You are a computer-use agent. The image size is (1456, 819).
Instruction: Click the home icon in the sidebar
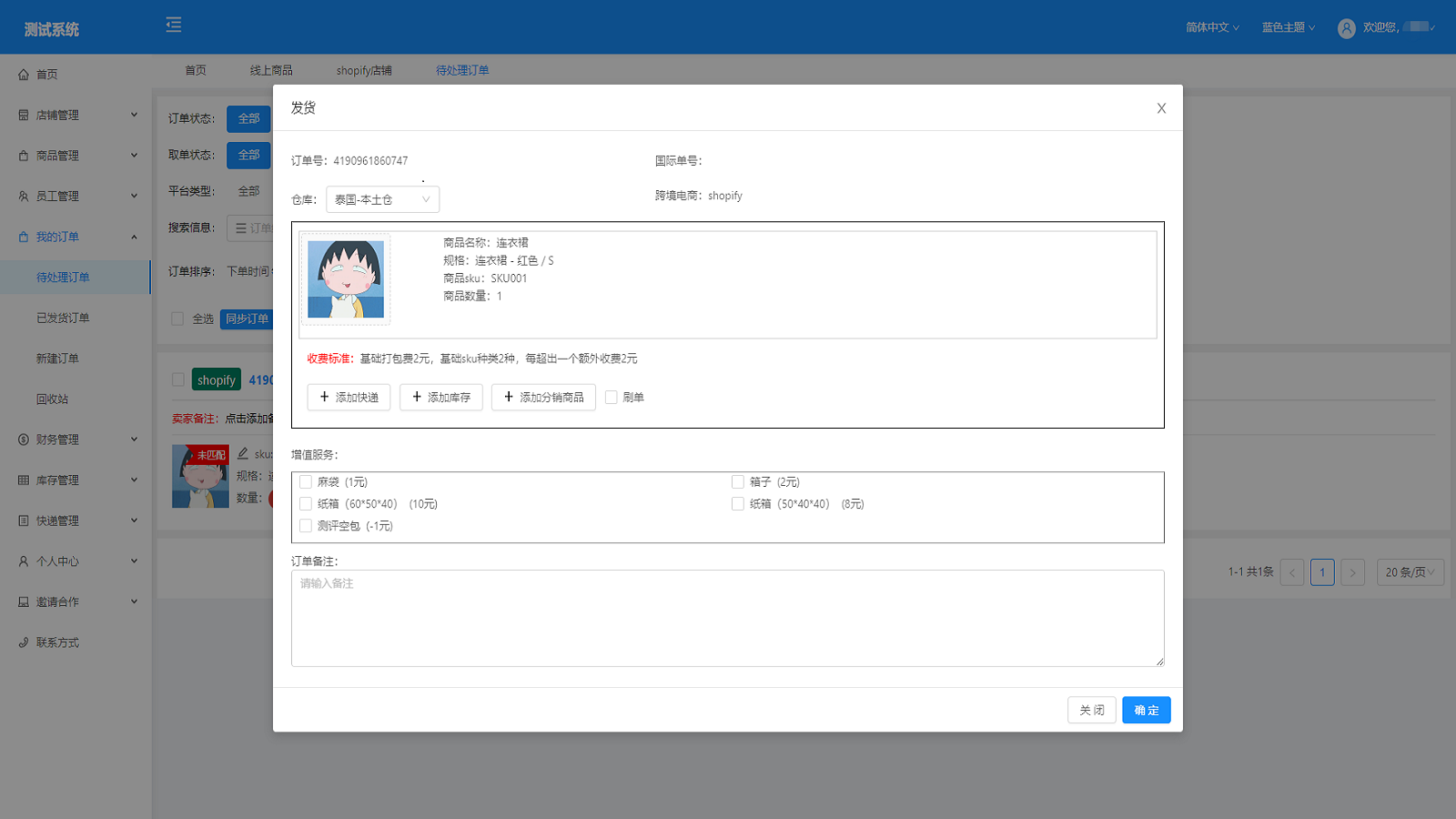24,75
